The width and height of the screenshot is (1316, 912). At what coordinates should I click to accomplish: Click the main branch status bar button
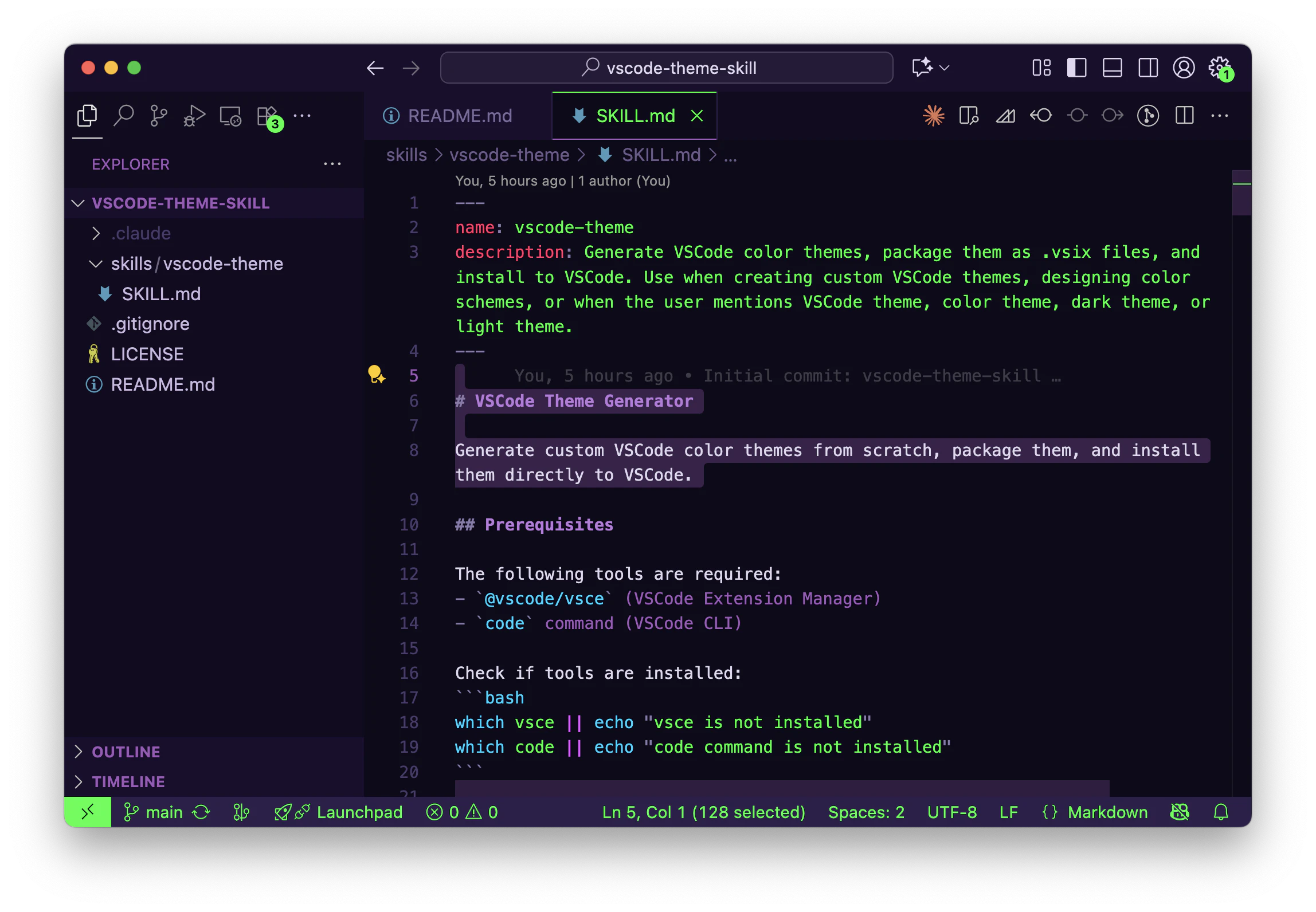[153, 812]
